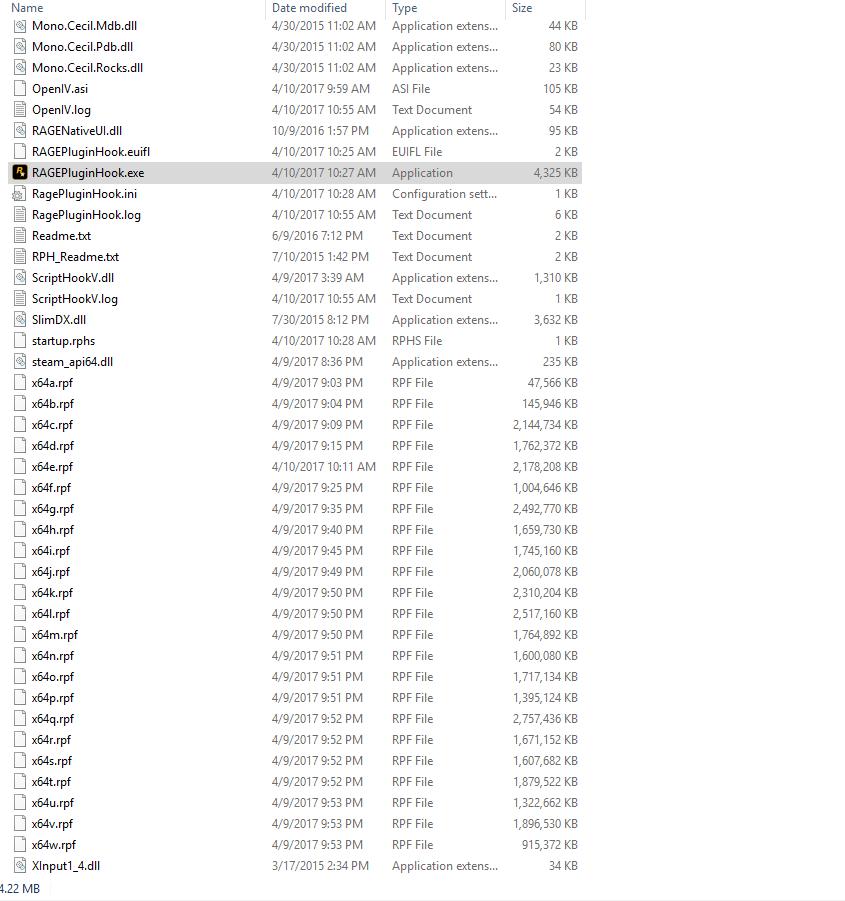Select file name x64j.rpf

(x=51, y=572)
